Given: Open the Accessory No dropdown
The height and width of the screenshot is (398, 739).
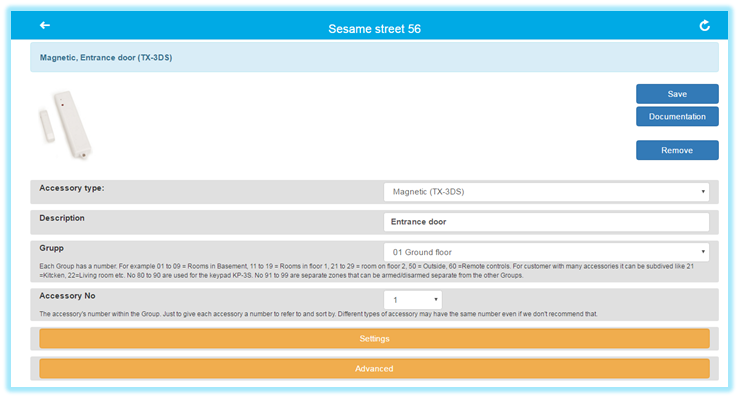Looking at the screenshot, I should pos(412,300).
